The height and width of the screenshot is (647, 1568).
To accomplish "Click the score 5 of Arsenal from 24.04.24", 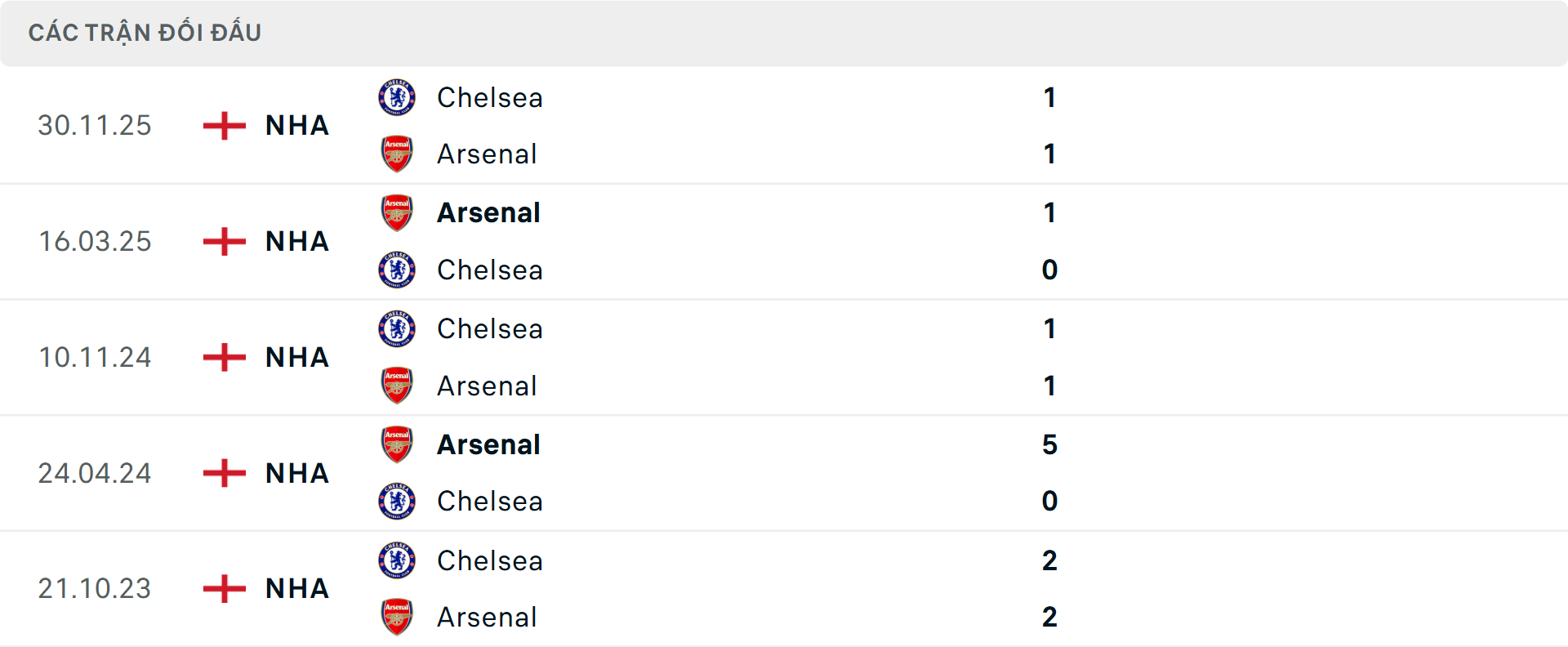I will pos(1051,445).
